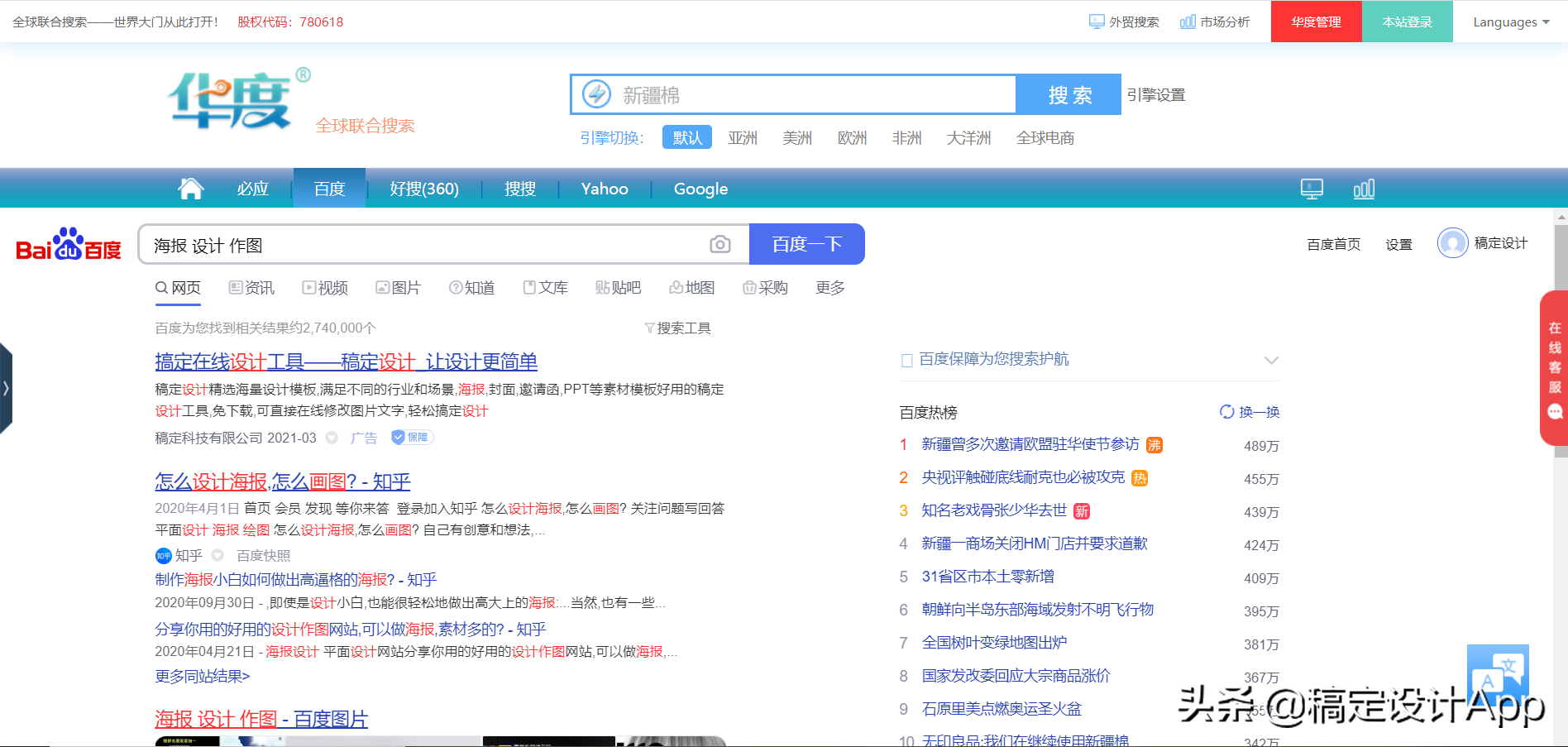The image size is (1568, 747).
Task: Select the 资讯 results tab
Action: (251, 288)
